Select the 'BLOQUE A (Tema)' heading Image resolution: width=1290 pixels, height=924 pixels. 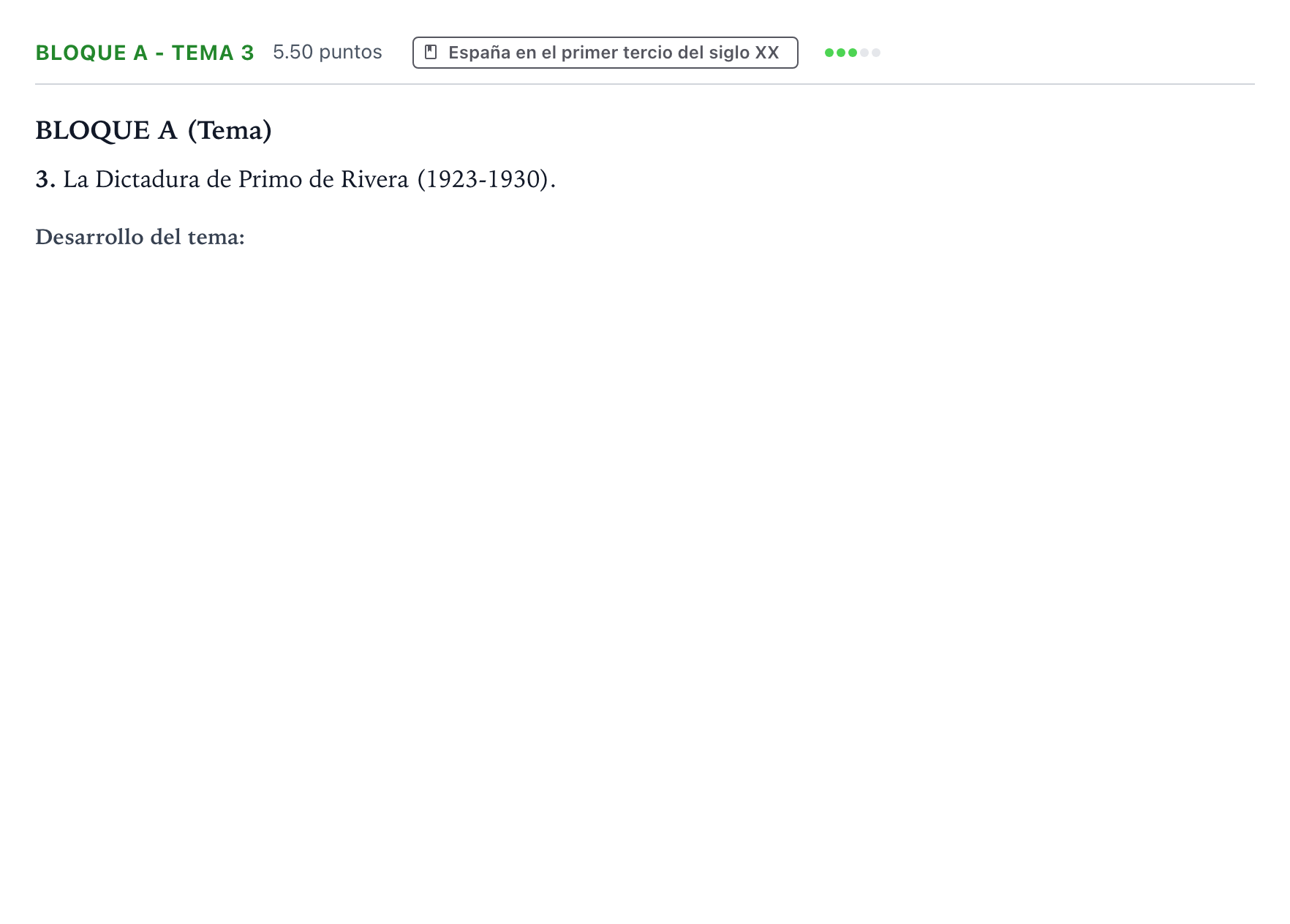(154, 130)
